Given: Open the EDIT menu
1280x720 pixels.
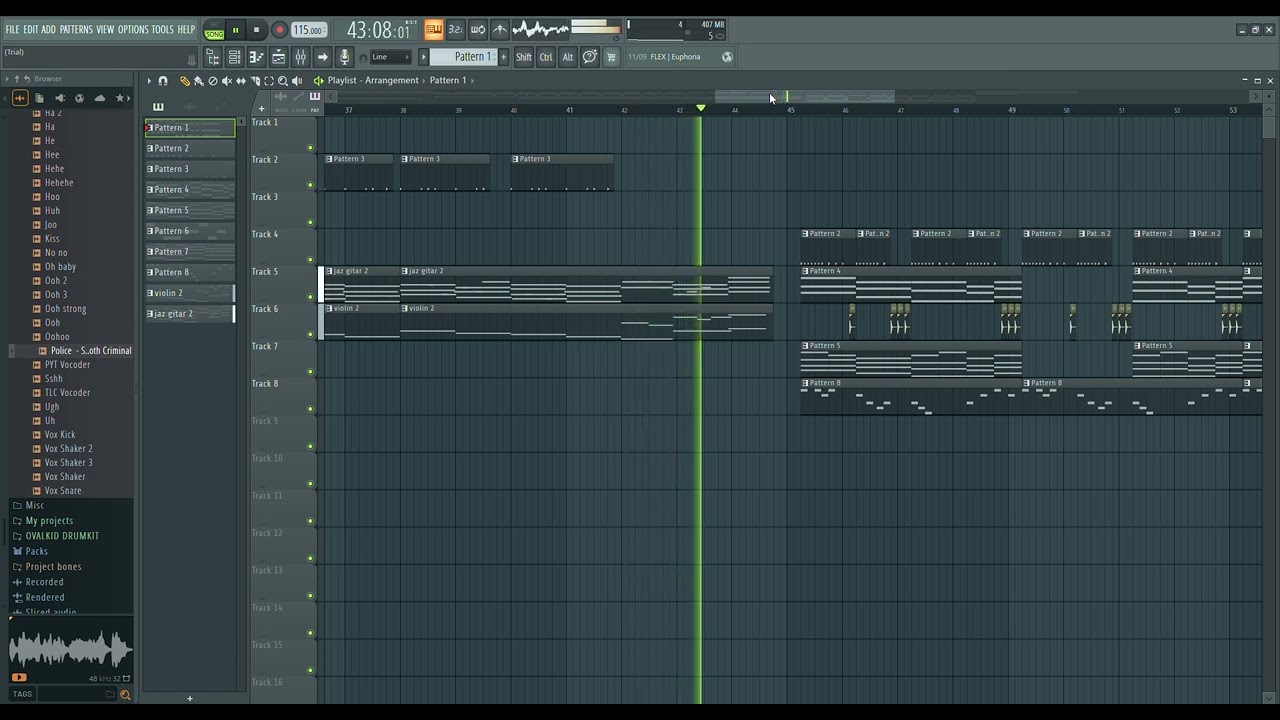Looking at the screenshot, I should pyautogui.click(x=31, y=29).
